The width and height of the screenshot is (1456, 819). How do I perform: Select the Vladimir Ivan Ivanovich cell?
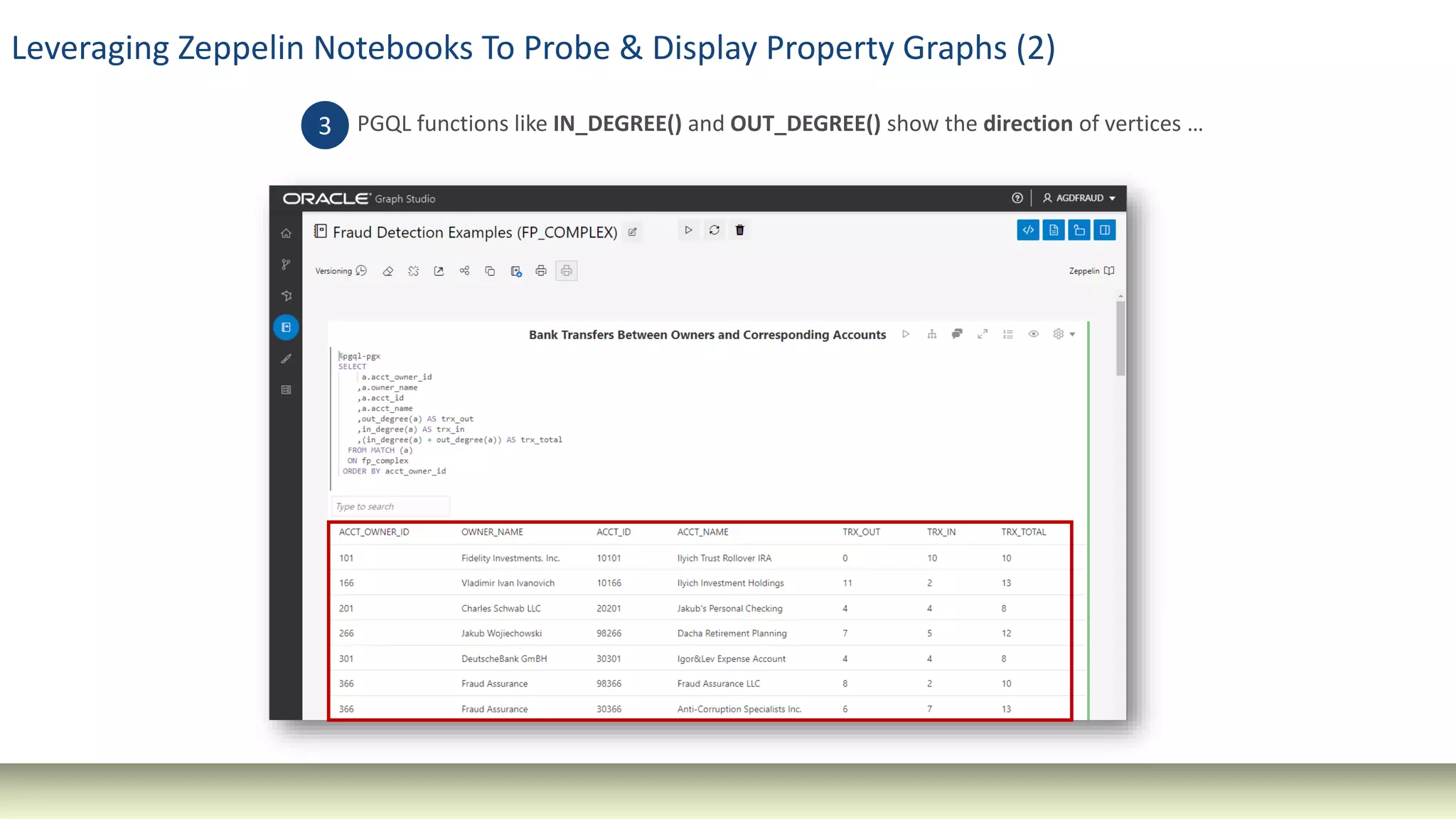pyautogui.click(x=508, y=583)
